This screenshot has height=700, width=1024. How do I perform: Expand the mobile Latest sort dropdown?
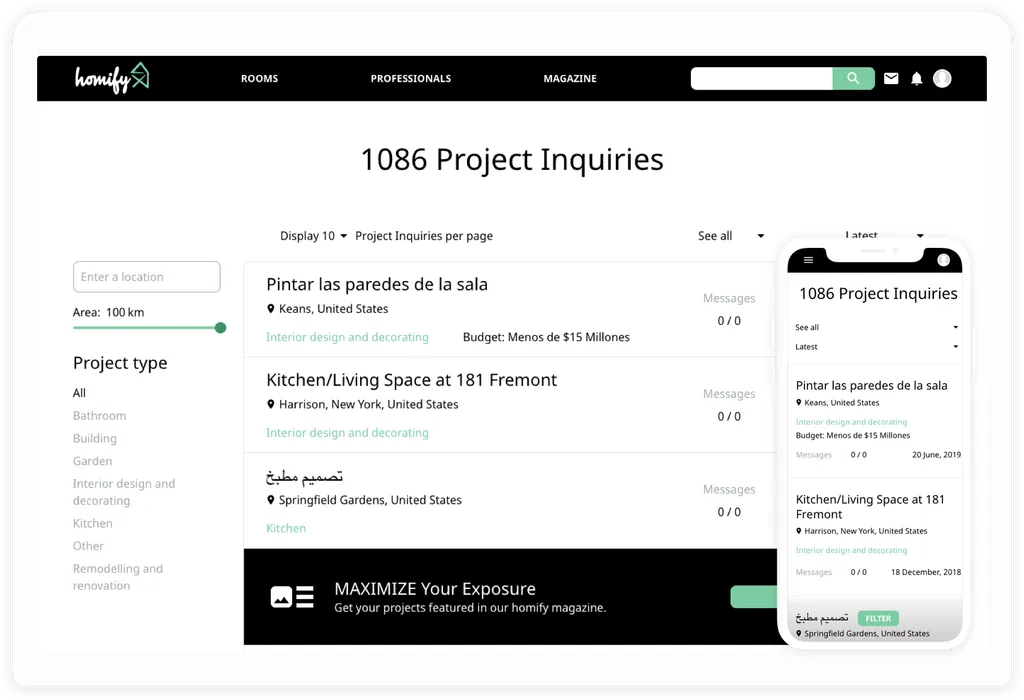pos(876,347)
